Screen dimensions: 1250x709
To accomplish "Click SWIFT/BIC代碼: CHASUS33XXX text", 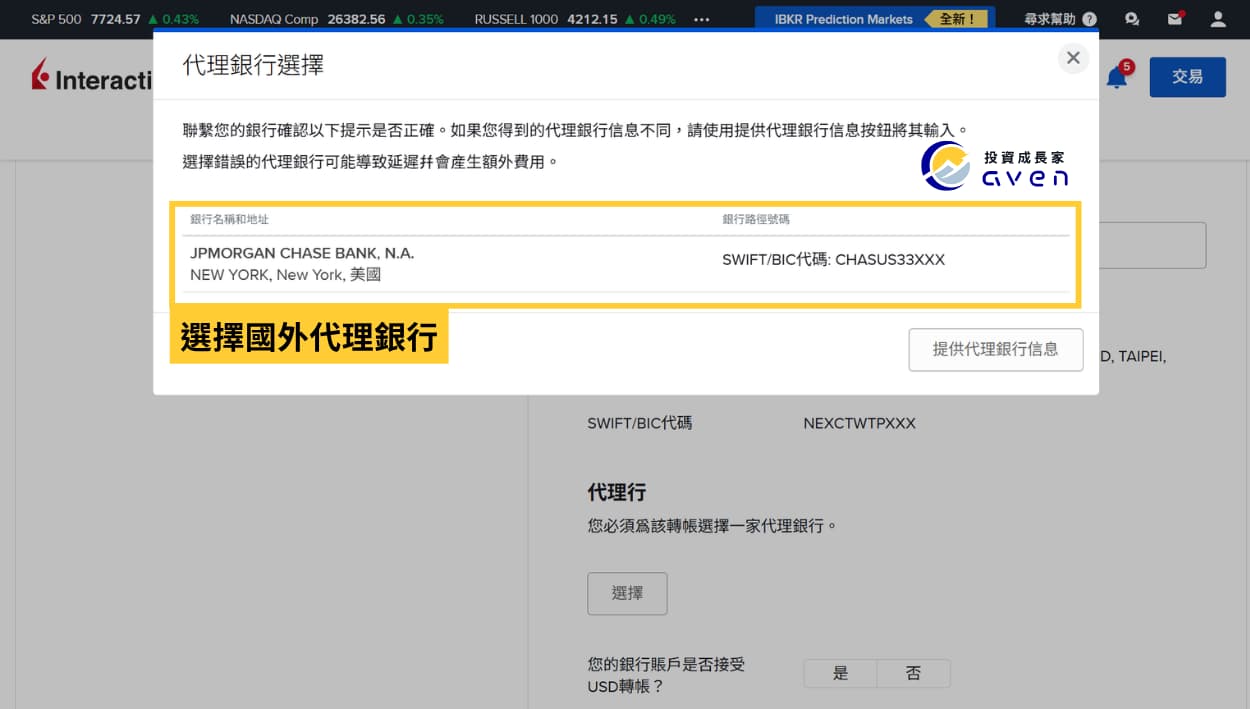I will point(833,260).
